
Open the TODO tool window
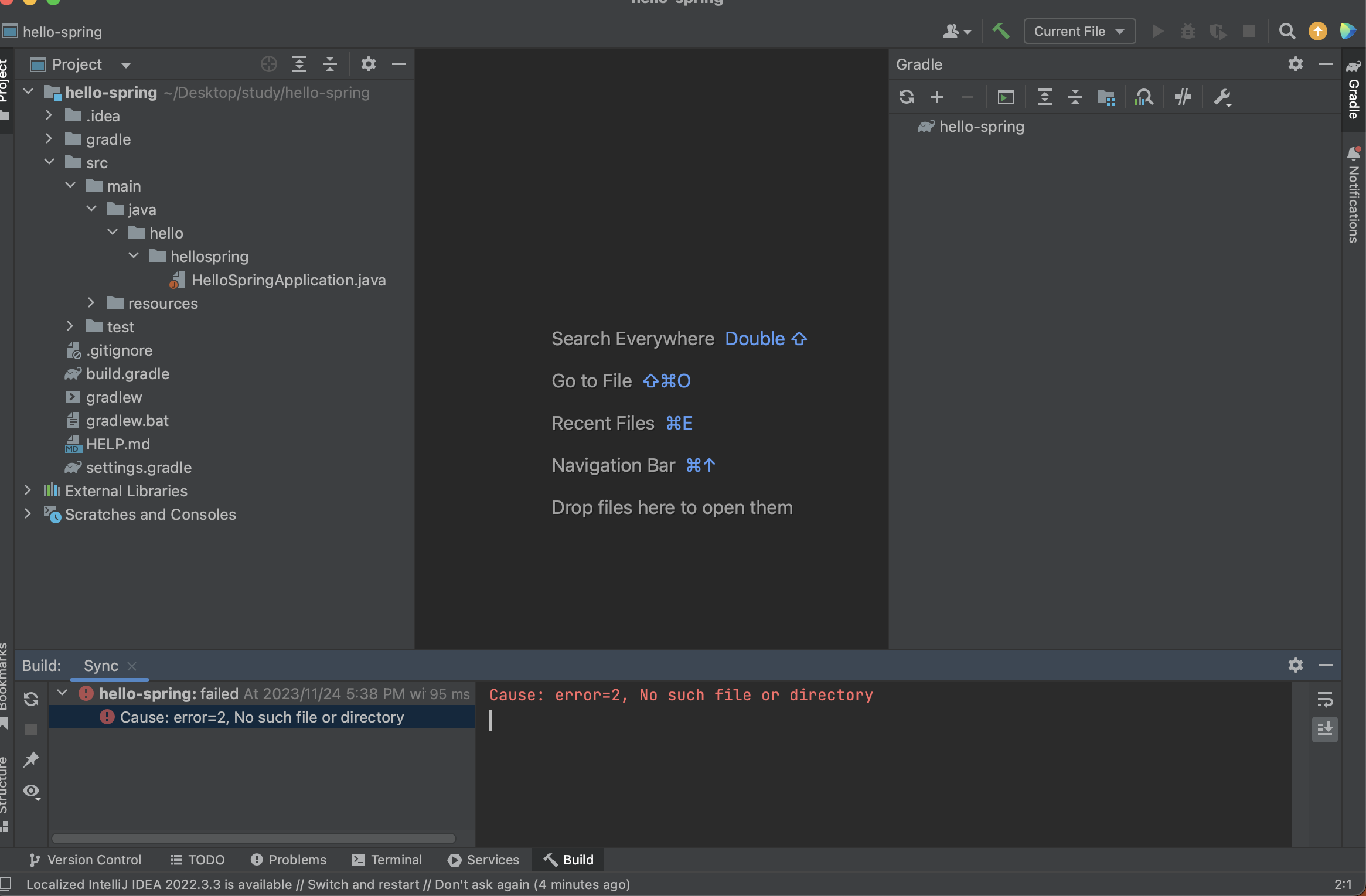click(x=197, y=860)
